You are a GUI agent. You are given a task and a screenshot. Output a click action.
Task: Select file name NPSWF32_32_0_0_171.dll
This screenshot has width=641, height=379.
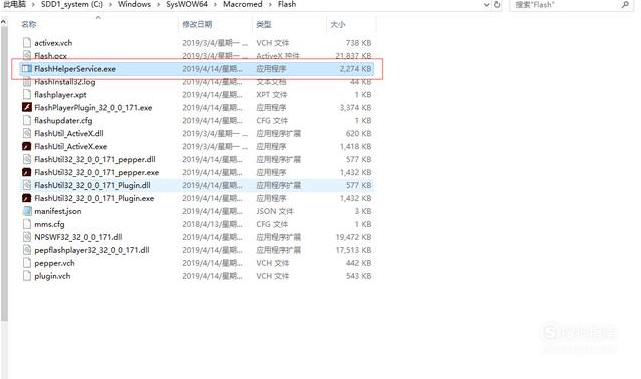(78, 237)
